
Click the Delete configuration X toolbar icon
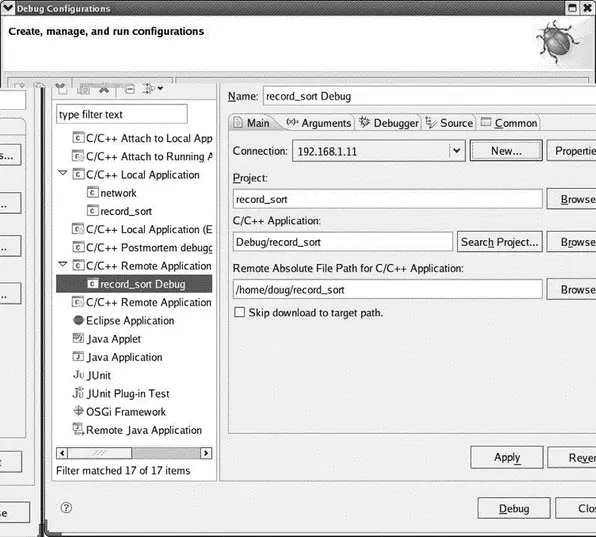tap(104, 89)
